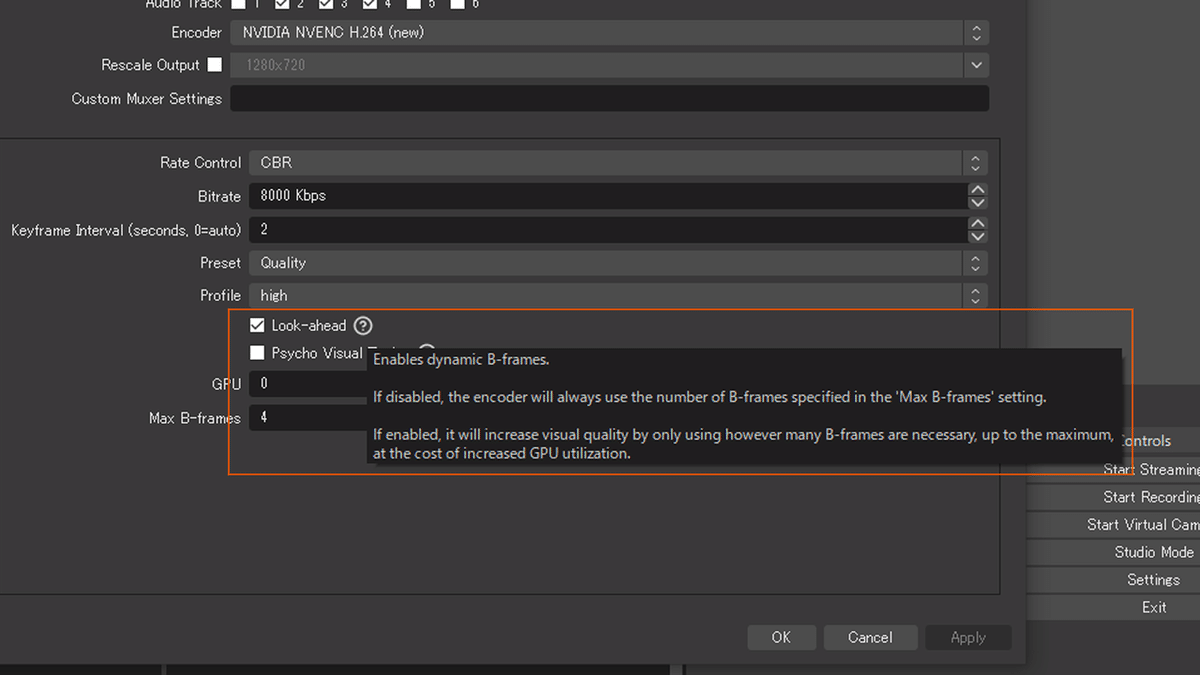Uncheck Audio Track 3 checkbox
Image resolution: width=1200 pixels, height=675 pixels.
point(326,4)
